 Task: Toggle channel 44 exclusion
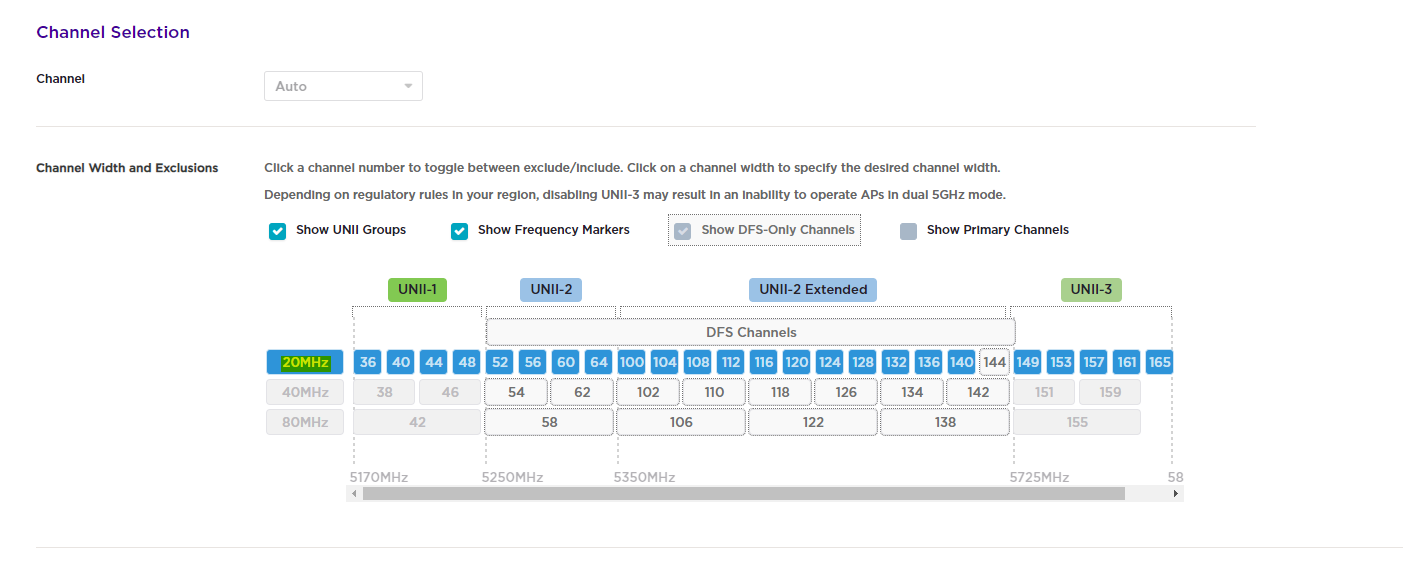[433, 362]
